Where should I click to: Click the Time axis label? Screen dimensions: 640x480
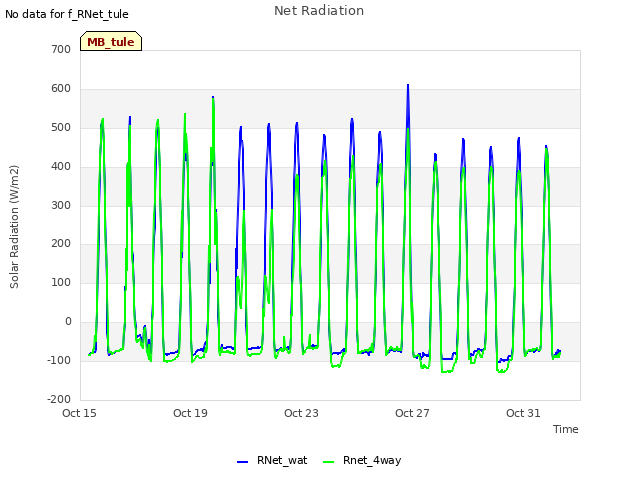click(565, 429)
